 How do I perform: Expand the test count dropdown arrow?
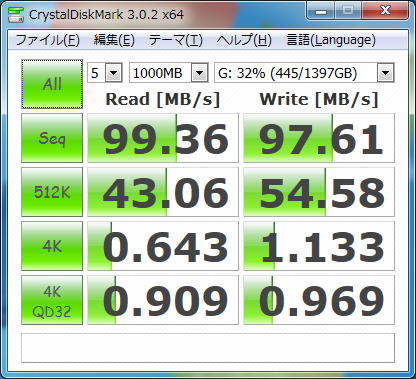tap(114, 73)
